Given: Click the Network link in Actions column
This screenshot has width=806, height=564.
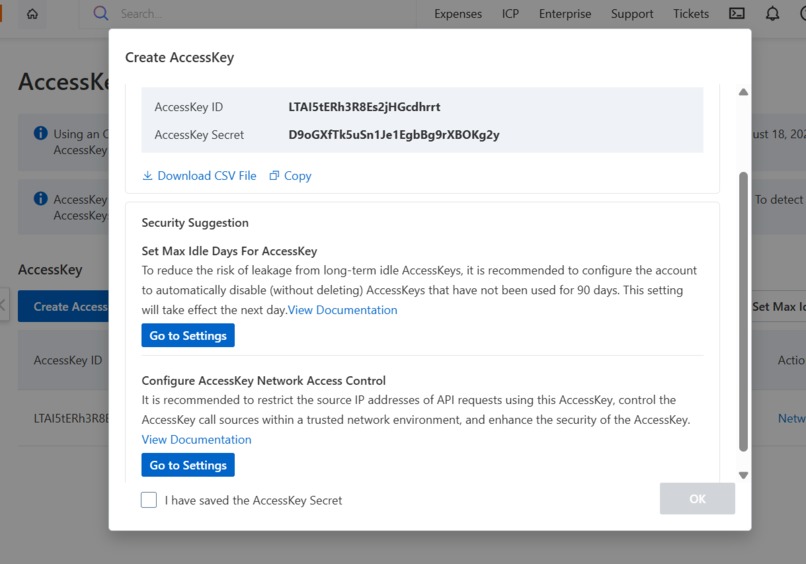Looking at the screenshot, I should coord(792,419).
